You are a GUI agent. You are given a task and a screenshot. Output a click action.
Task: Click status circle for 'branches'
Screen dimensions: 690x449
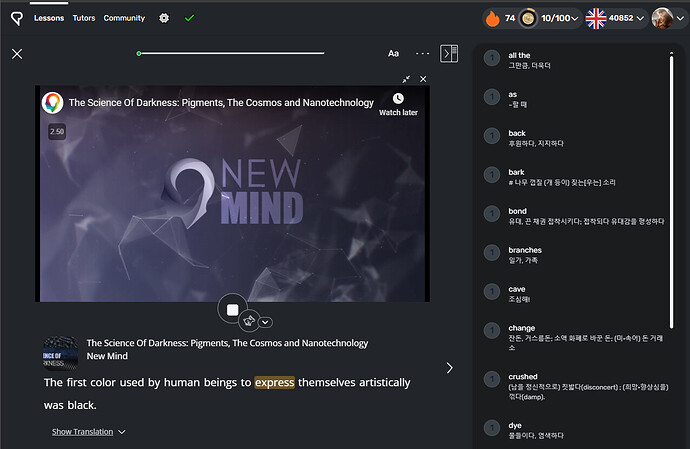492,253
